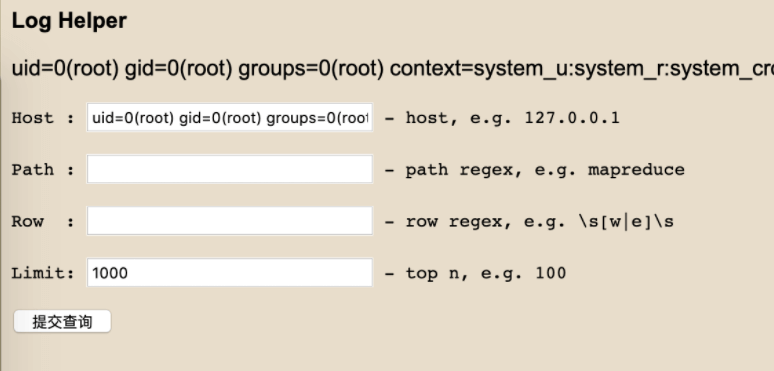Click the 'top n, e.g. 100' hint
The image size is (774, 371).
point(486,273)
